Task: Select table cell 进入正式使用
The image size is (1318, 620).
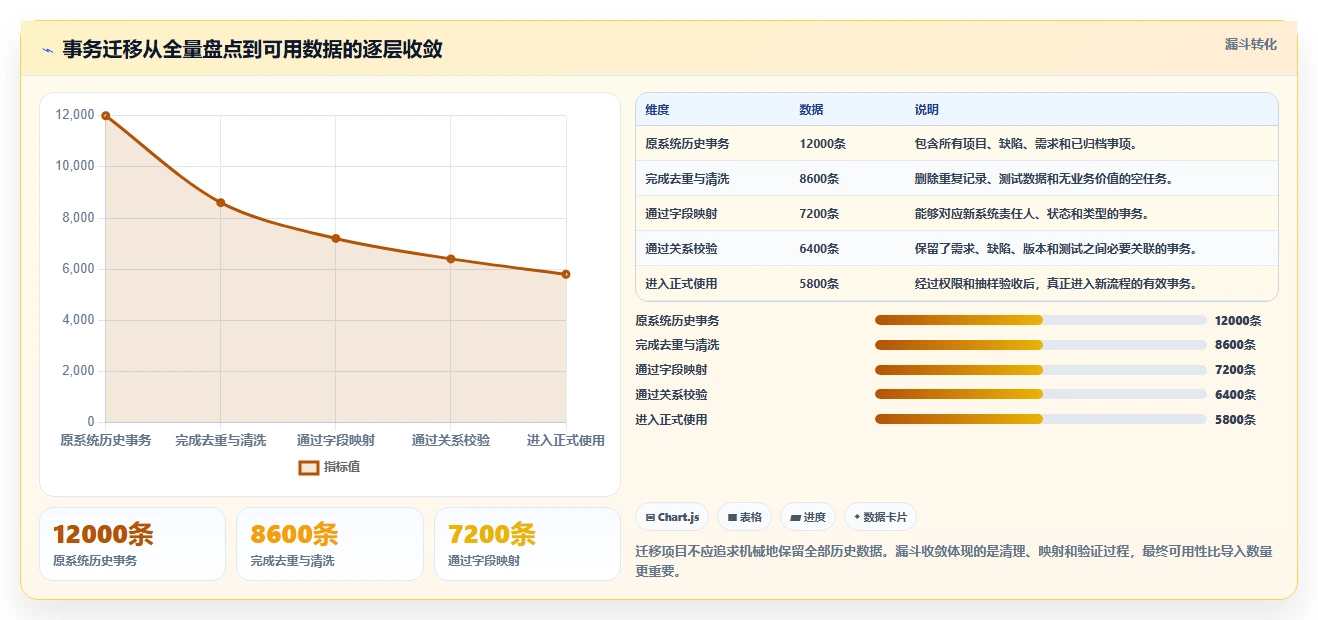Action: click(681, 284)
